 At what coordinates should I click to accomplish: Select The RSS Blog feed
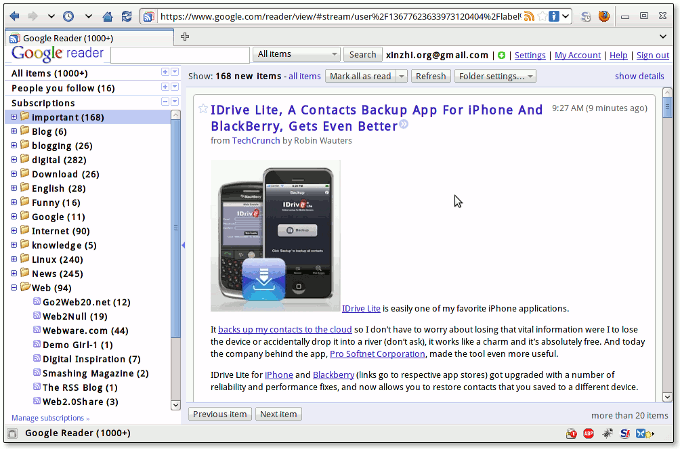[80, 388]
